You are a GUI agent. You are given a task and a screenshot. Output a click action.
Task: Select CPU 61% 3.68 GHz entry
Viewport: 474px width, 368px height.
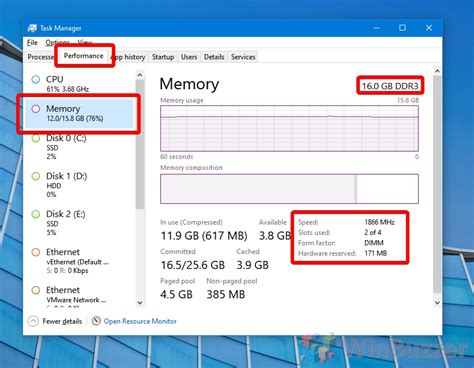coord(79,83)
